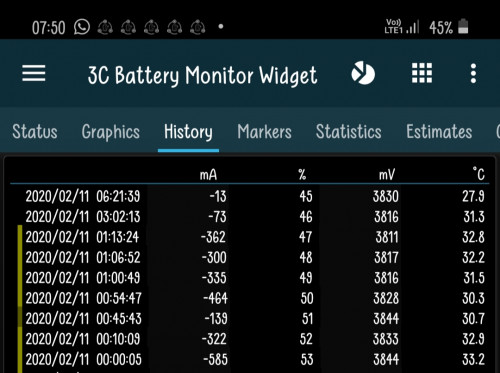This screenshot has width=500, height=373.
Task: Tap the LTE signal strength indicator
Action: tap(401, 26)
